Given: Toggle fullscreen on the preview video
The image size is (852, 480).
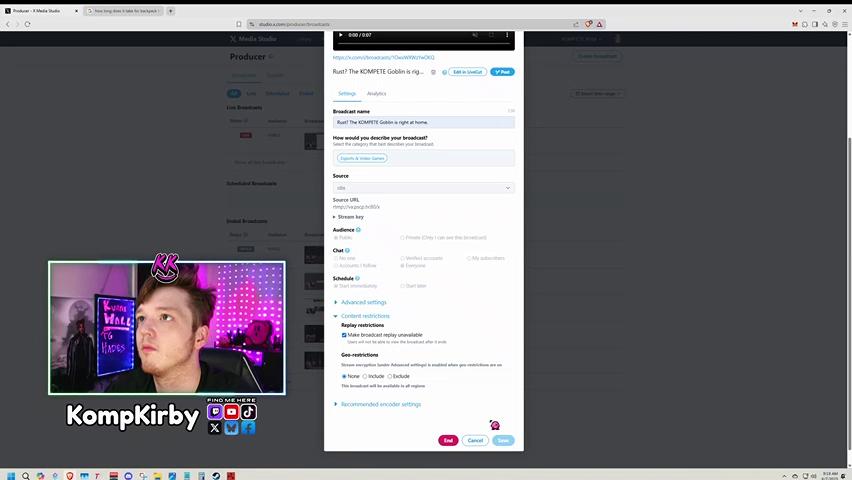Looking at the screenshot, I should pos(491,35).
